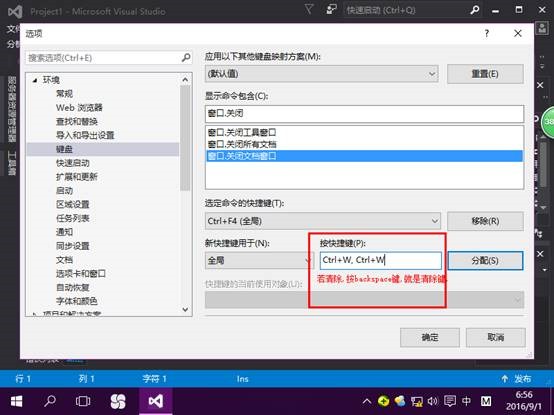The width and height of the screenshot is (554, 415).
Task: Open the 全局 scope dropdown
Action: 259,261
